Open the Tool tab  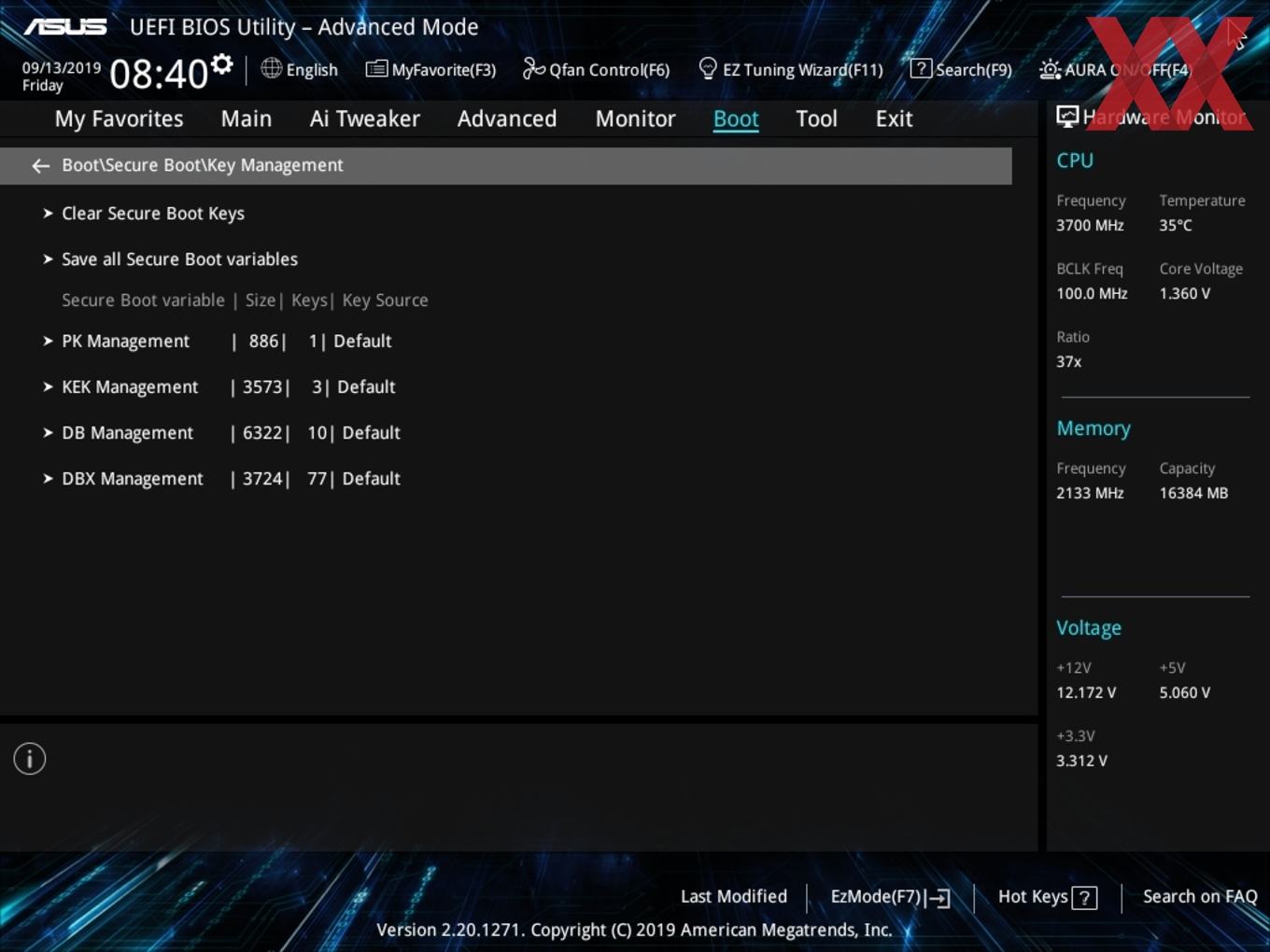coord(816,119)
